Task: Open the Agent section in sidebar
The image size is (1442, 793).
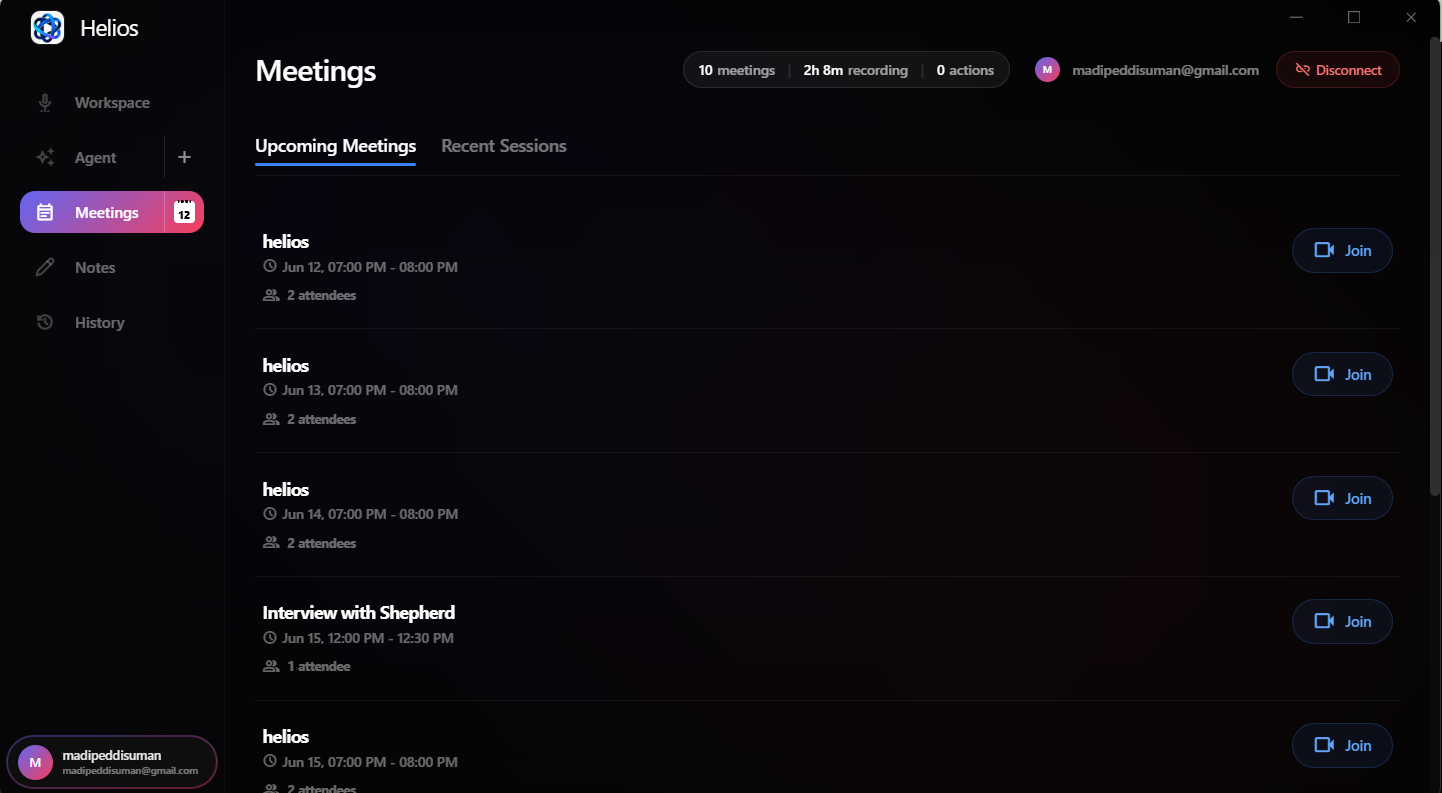Action: 92,158
